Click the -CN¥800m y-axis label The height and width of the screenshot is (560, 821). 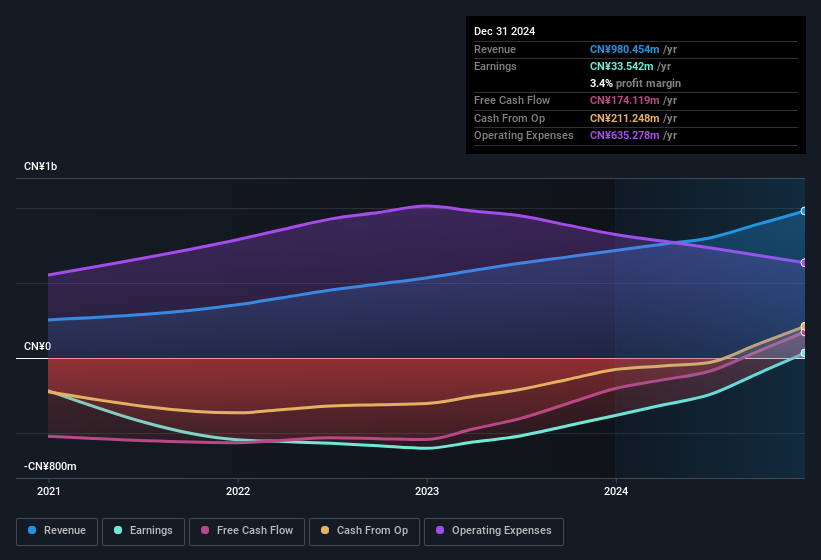[x=50, y=466]
